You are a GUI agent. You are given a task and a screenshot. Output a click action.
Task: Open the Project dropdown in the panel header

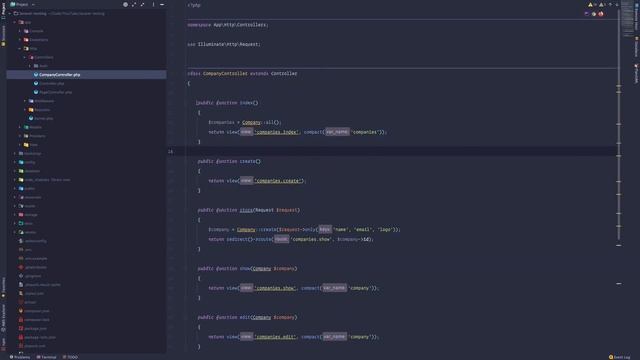click(22, 4)
